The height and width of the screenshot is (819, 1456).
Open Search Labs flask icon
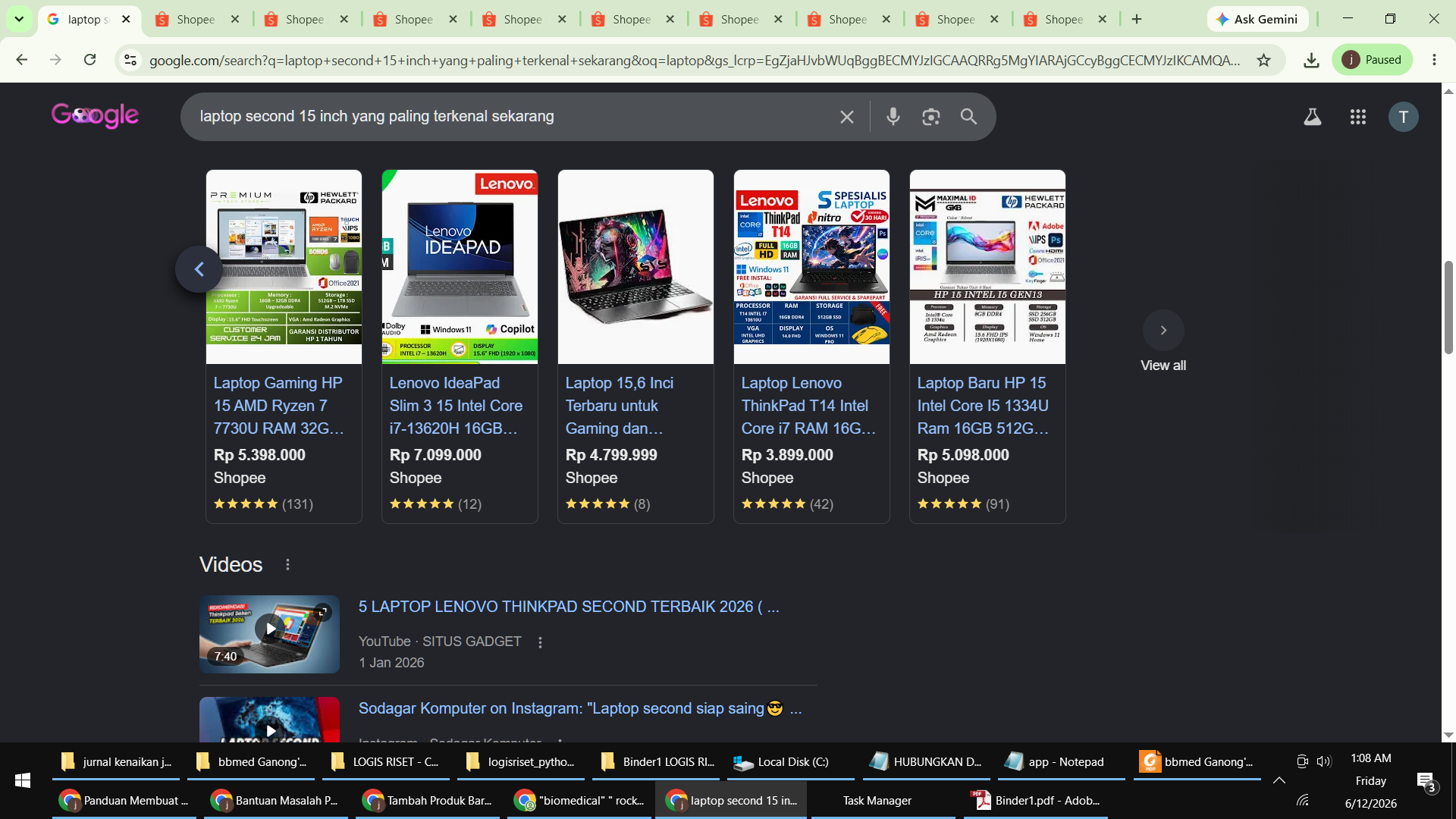click(1313, 117)
